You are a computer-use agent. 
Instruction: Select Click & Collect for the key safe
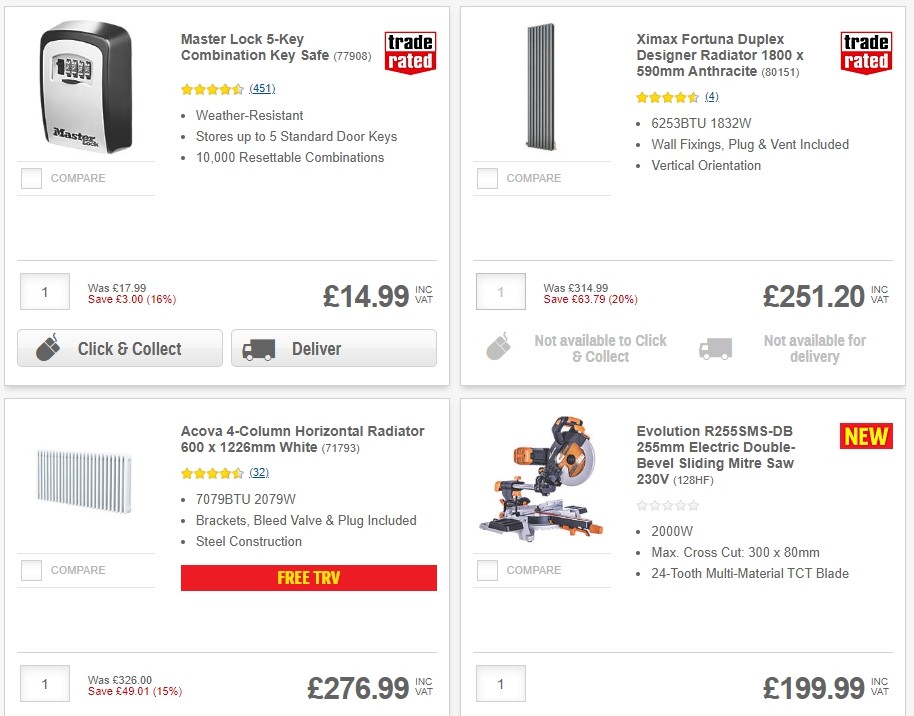119,349
